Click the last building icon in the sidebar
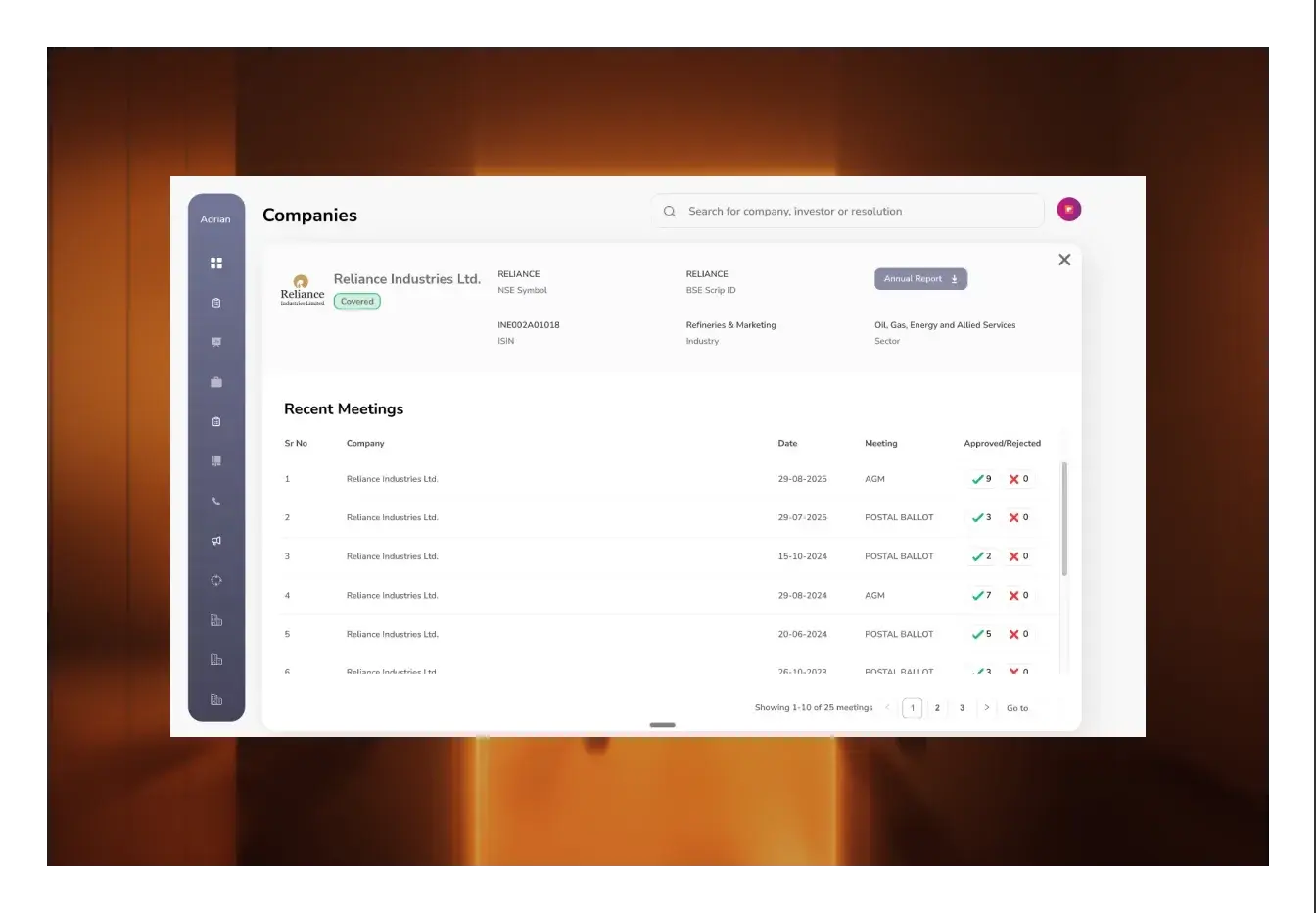The height and width of the screenshot is (913, 1316). pos(216,699)
